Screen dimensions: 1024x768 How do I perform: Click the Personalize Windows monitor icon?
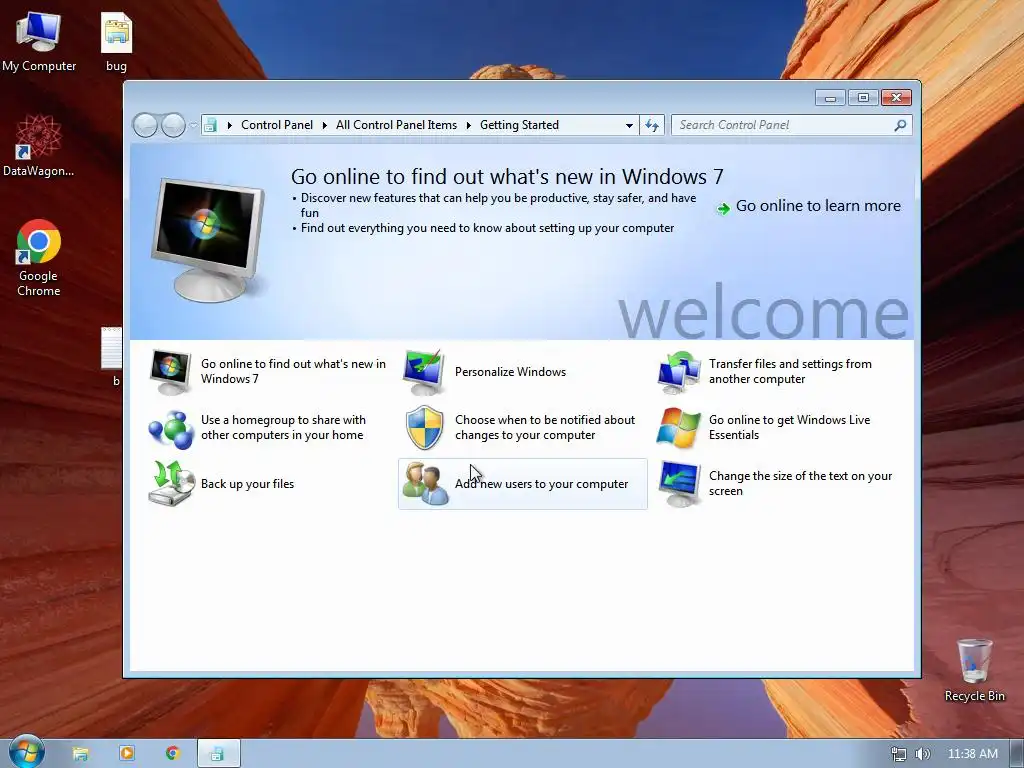(424, 372)
